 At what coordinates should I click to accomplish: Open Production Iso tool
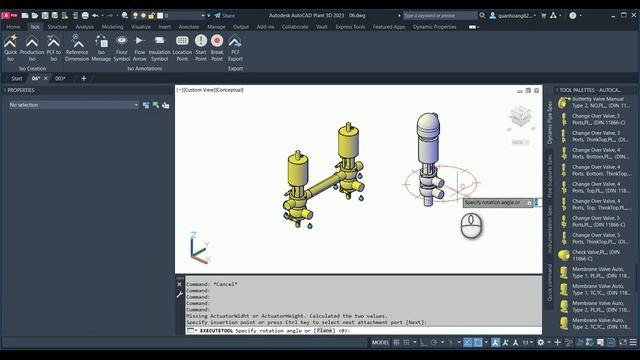point(32,48)
